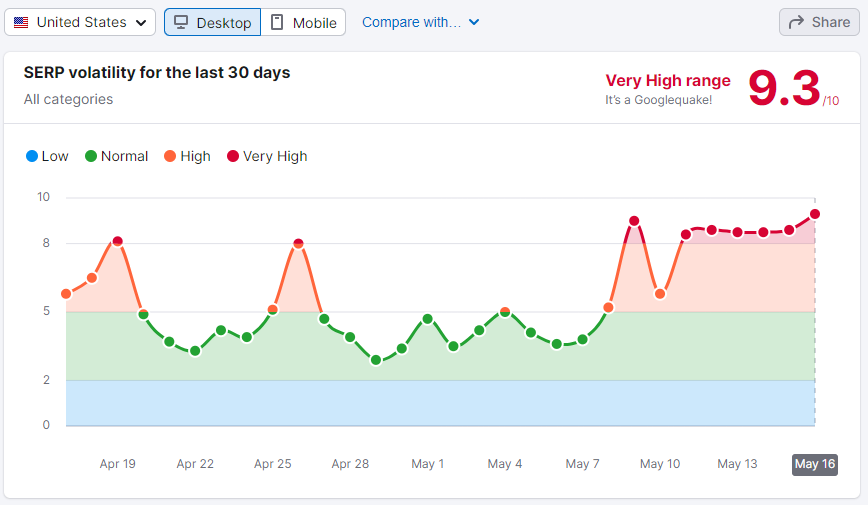Click the May 7 axis label
This screenshot has width=868, height=505.
pyautogui.click(x=582, y=464)
